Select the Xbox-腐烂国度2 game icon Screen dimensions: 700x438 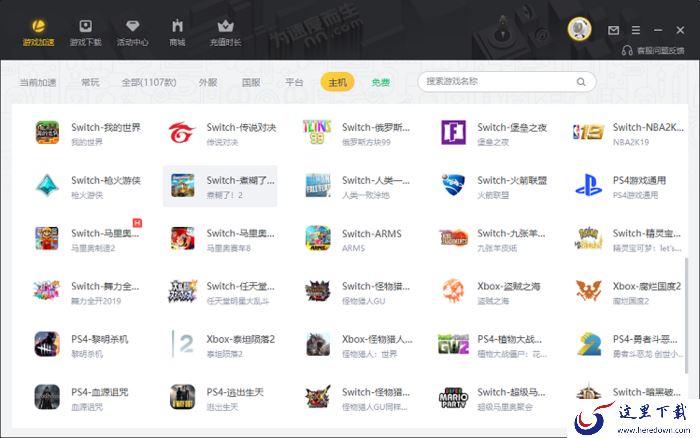pos(588,291)
